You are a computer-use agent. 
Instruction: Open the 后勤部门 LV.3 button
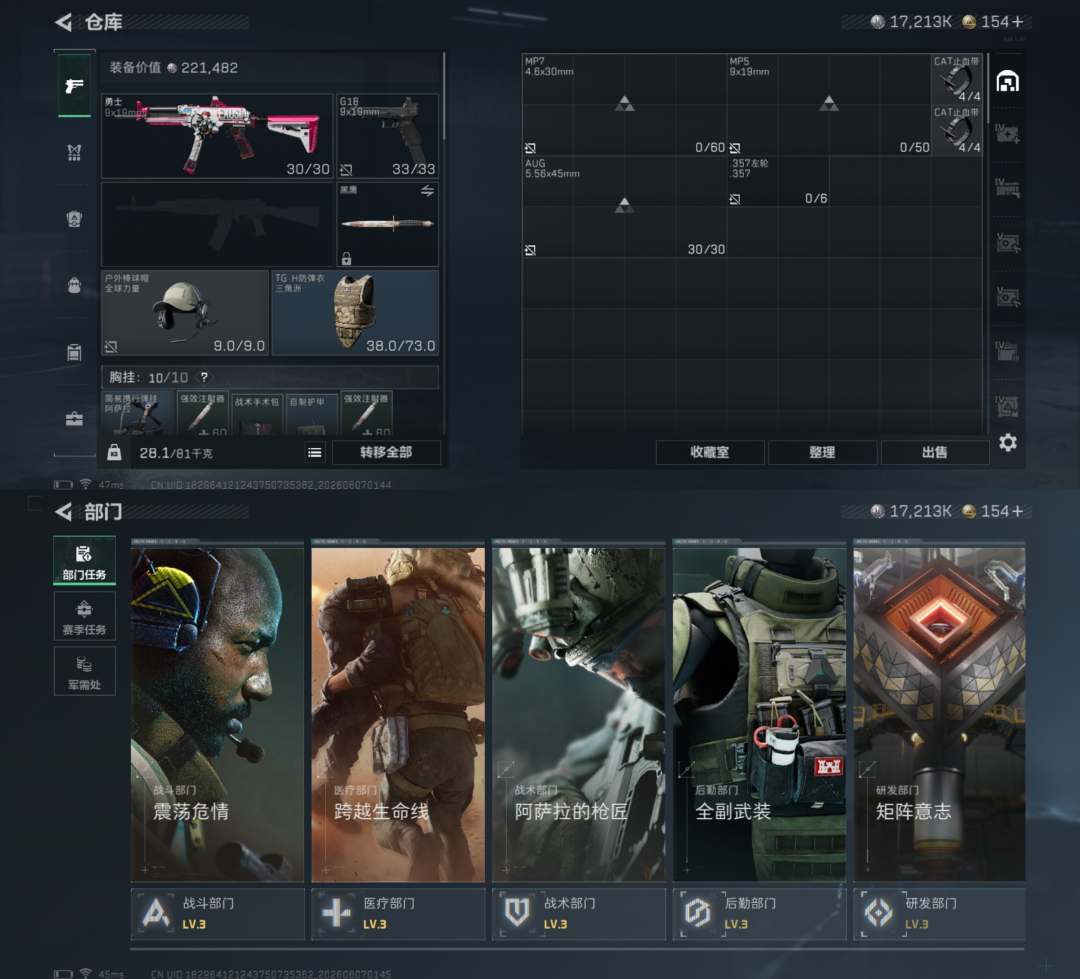pos(759,914)
